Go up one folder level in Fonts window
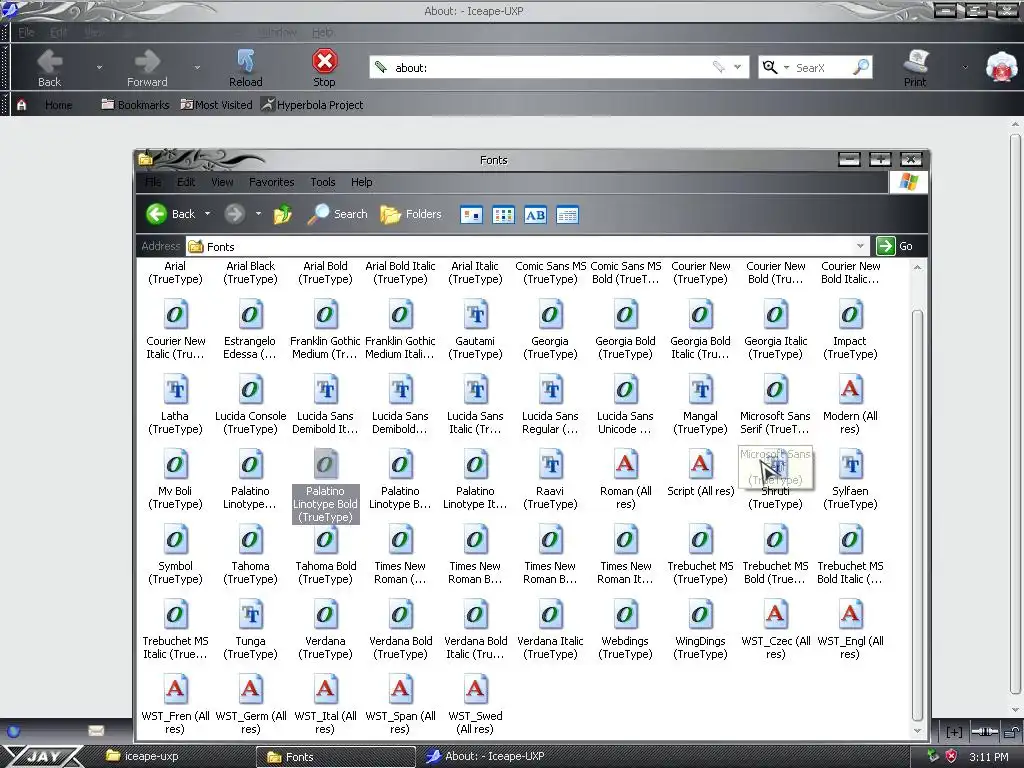 tap(283, 214)
